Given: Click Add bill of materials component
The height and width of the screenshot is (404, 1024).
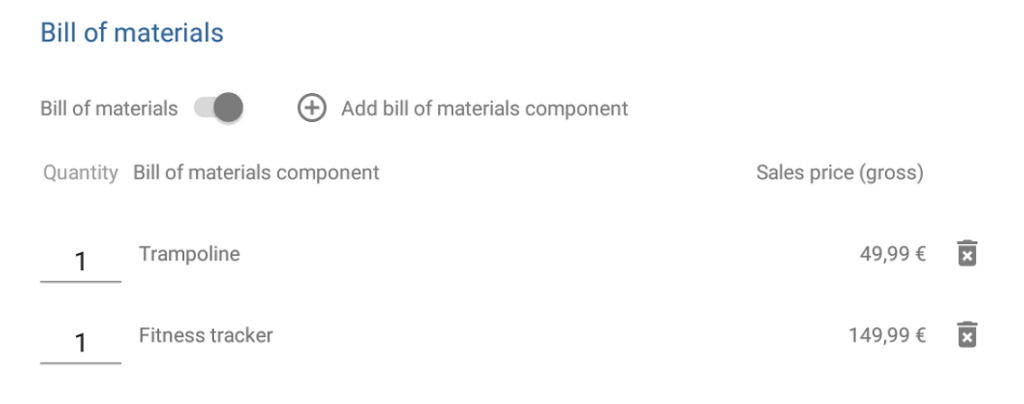Looking at the screenshot, I should 484,108.
